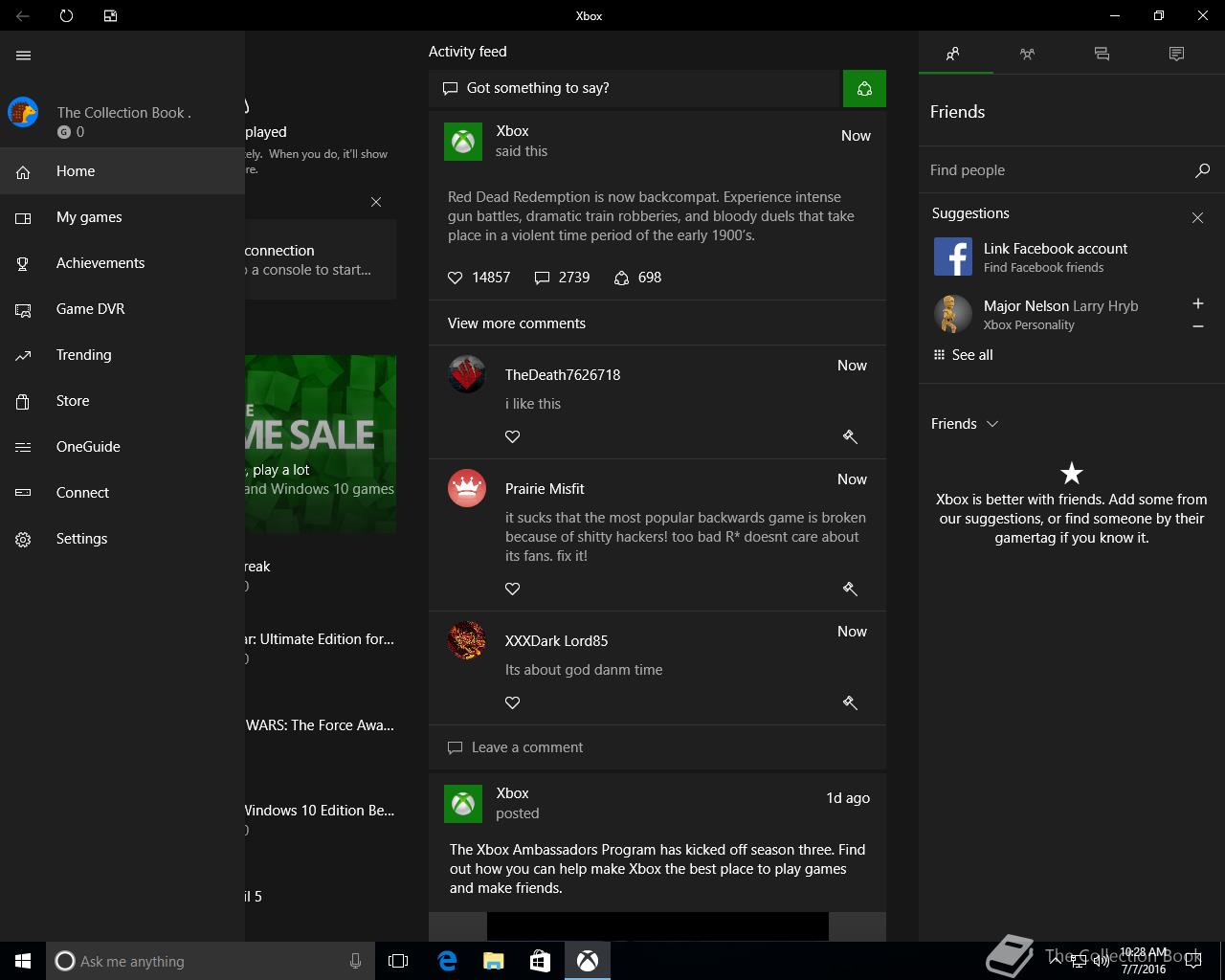This screenshot has width=1225, height=980.
Task: Report XXXDark Lord85's comment
Action: 849,702
